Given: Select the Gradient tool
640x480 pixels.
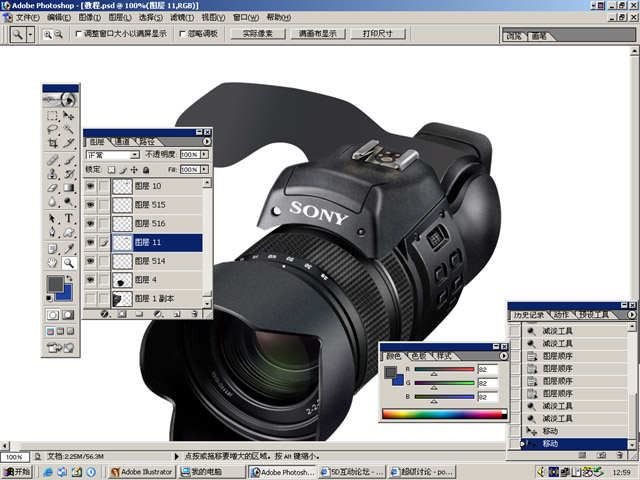Looking at the screenshot, I should [69, 188].
